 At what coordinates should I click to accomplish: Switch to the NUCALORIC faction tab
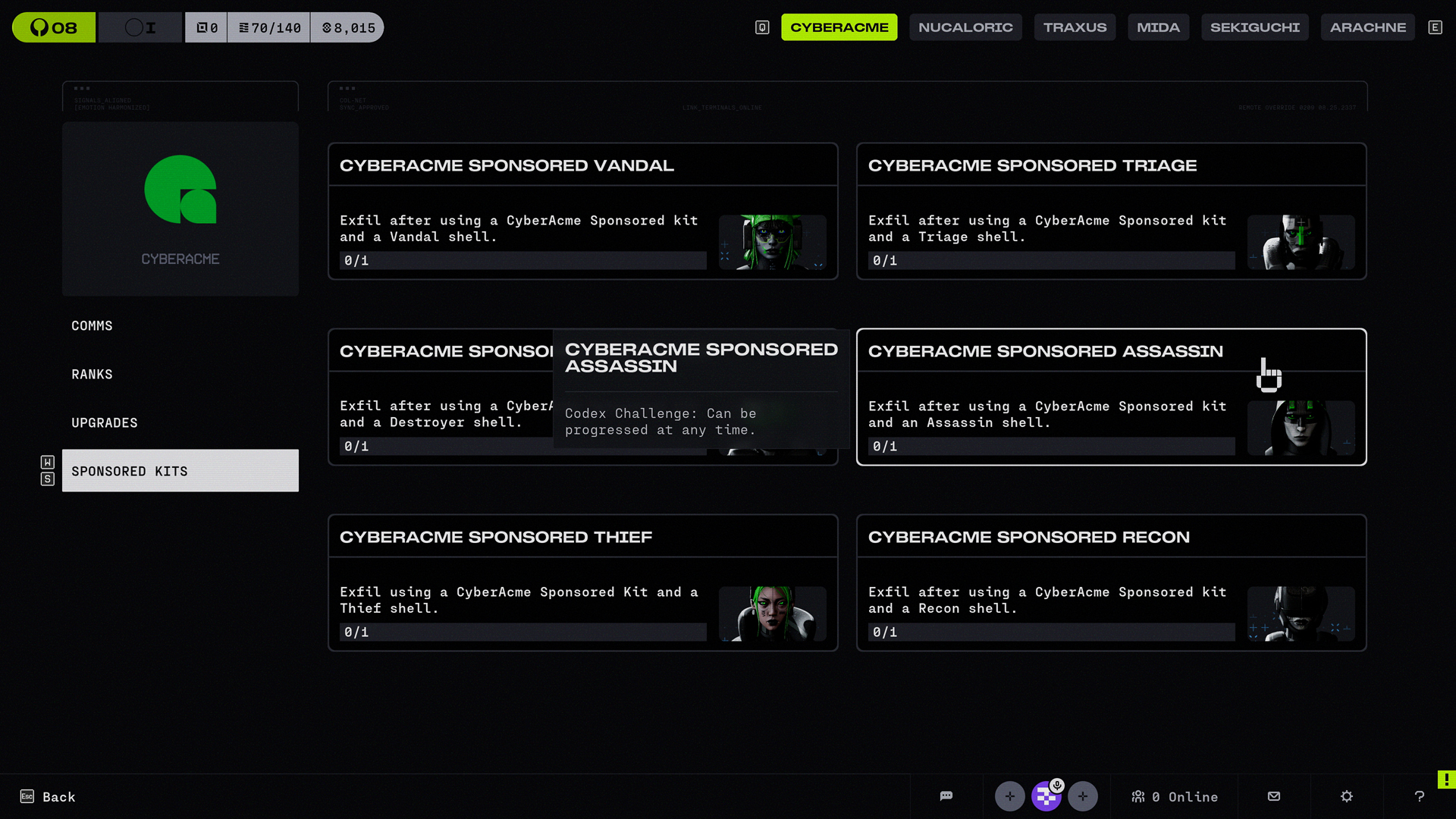(965, 27)
